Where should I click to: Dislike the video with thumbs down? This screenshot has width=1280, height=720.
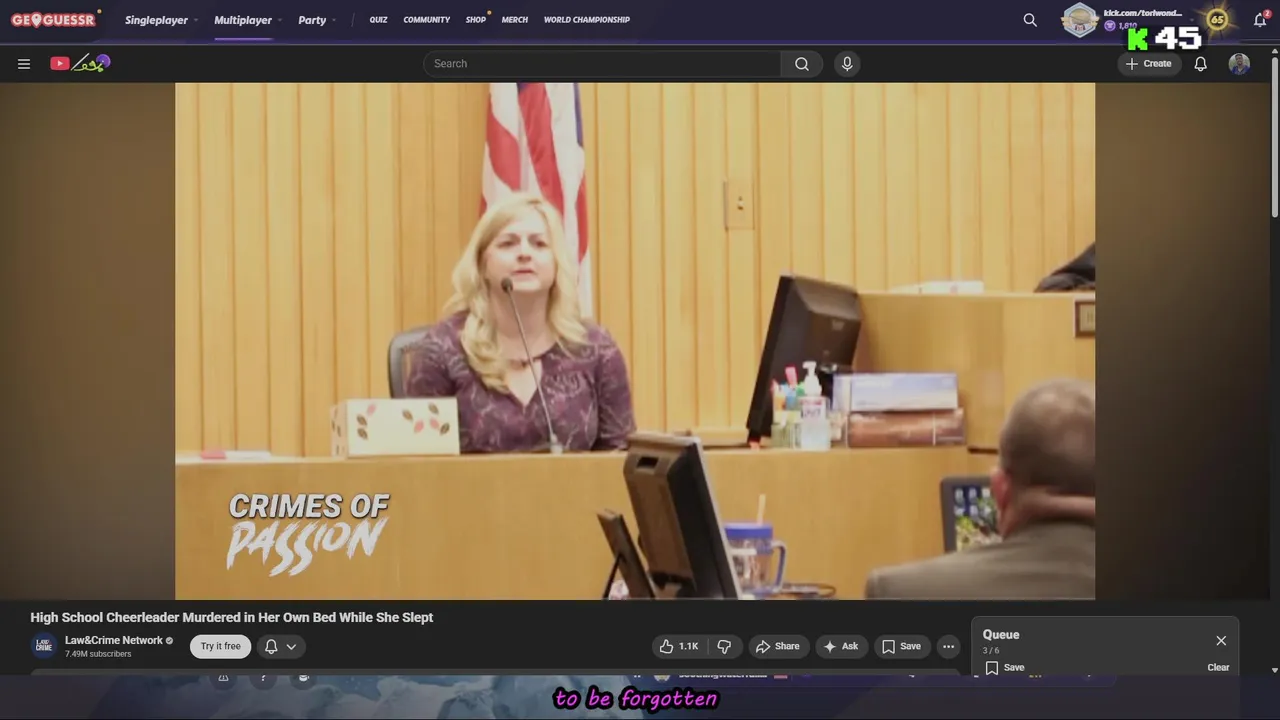(x=724, y=647)
